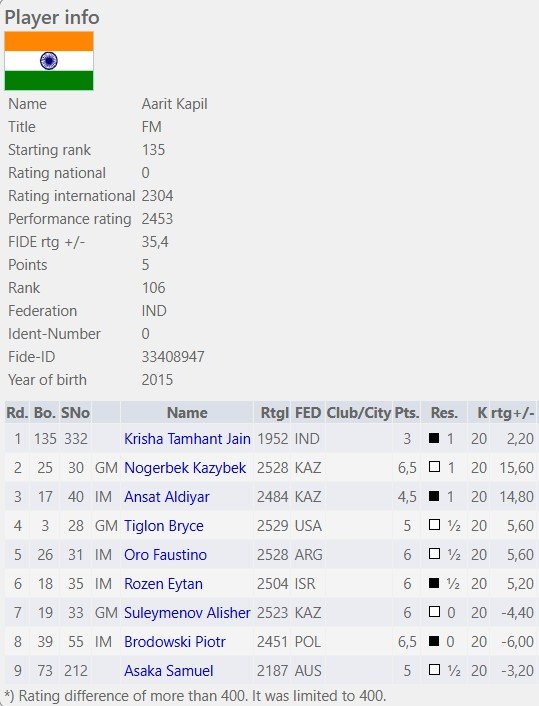Open Krisha Tamhant Jain player link
This screenshot has width=539, height=706.
click(x=187, y=439)
